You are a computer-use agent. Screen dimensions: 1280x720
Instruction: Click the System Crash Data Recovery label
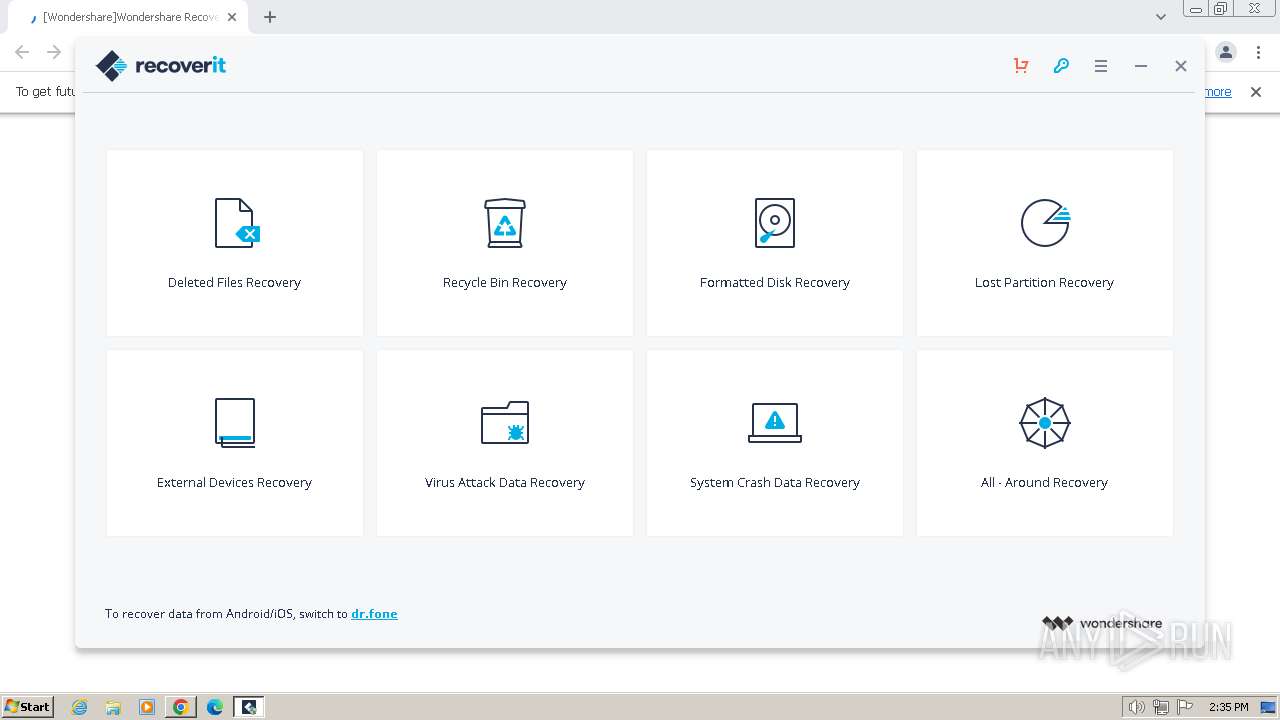pyautogui.click(x=775, y=483)
